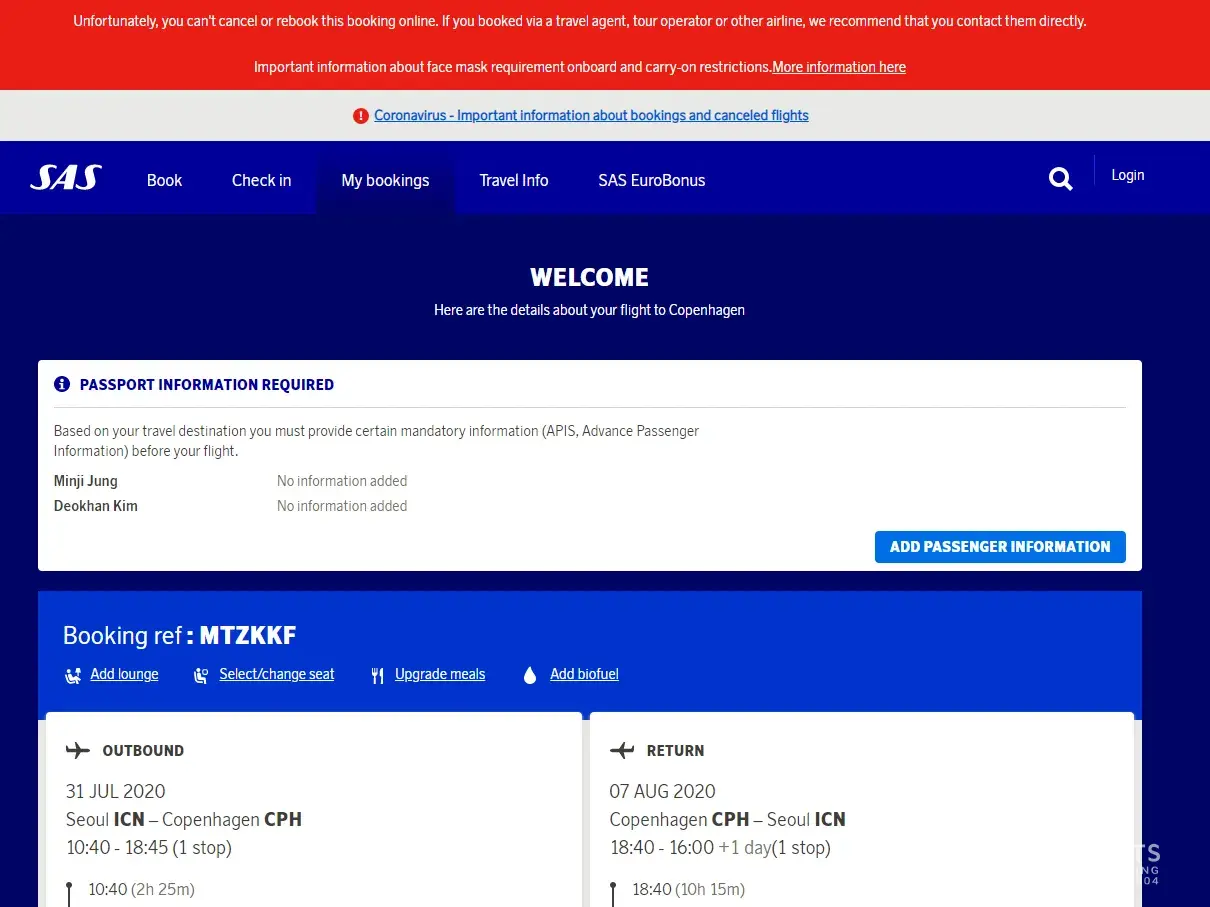The image size is (1210, 907).
Task: Click the 10:40 - 18:45 (1 stop) time
Action: click(x=149, y=848)
